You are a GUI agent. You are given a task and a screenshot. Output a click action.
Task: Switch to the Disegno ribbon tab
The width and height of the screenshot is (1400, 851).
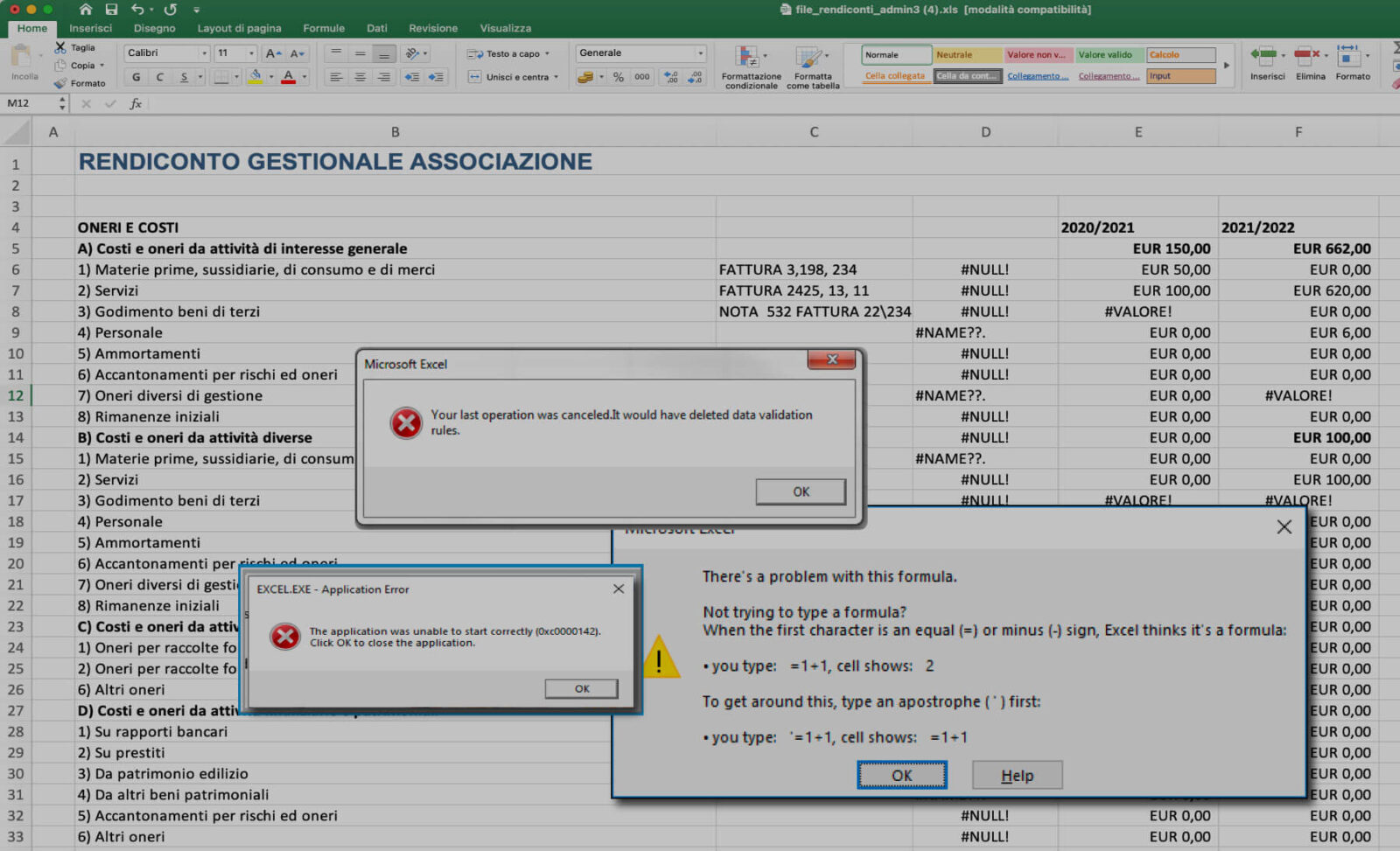[x=154, y=28]
